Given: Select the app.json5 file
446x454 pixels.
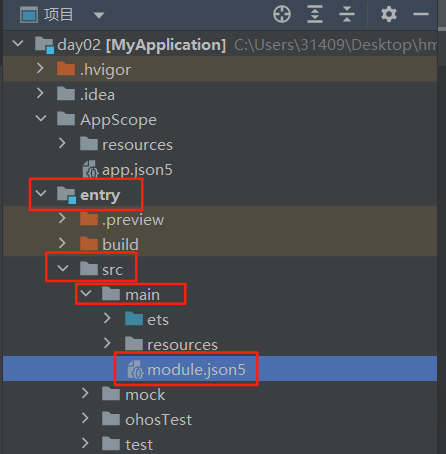Looking at the screenshot, I should [x=137, y=170].
